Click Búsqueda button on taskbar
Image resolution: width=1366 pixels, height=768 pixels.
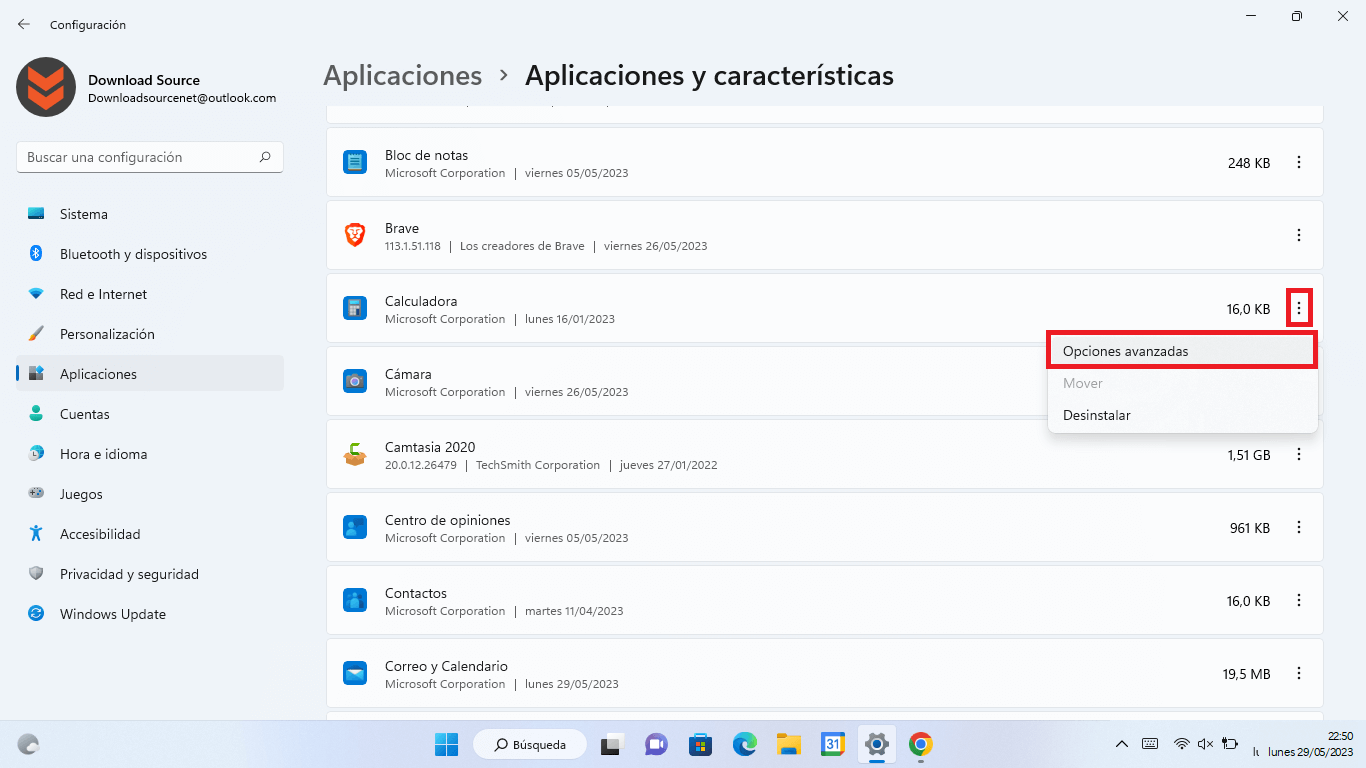click(529, 744)
